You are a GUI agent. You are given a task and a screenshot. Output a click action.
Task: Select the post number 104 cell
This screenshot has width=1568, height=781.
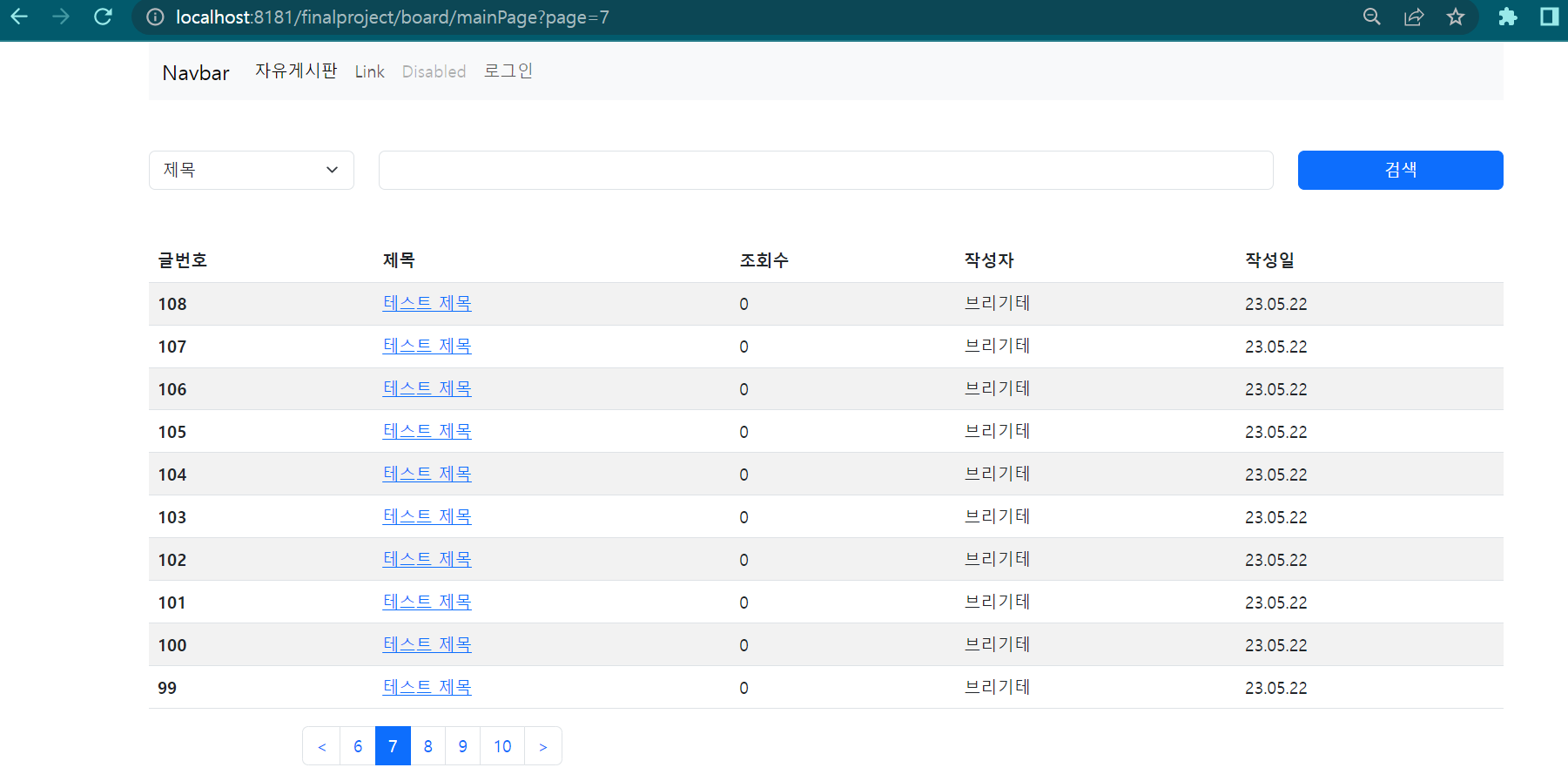tap(172, 475)
